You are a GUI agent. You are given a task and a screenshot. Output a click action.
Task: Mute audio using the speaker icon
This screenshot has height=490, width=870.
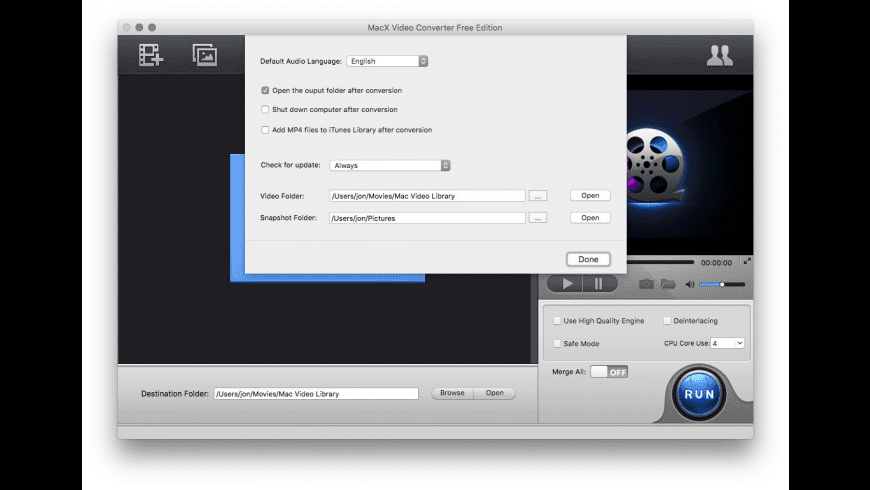point(689,284)
